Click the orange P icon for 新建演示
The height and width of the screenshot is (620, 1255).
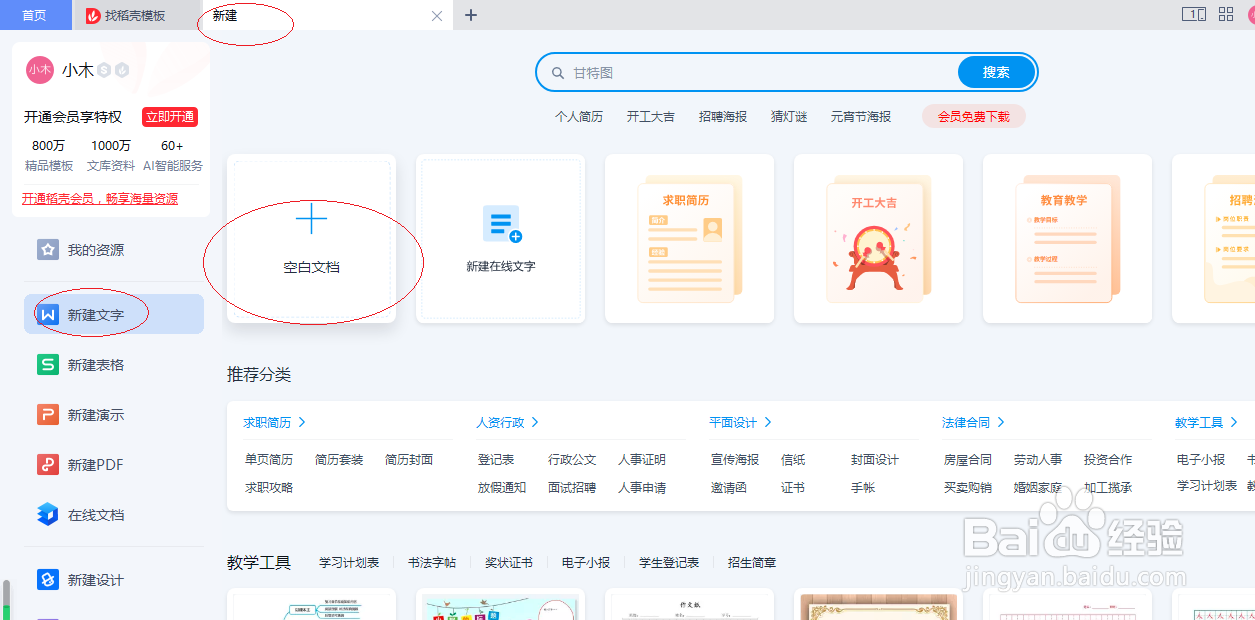coord(47,415)
